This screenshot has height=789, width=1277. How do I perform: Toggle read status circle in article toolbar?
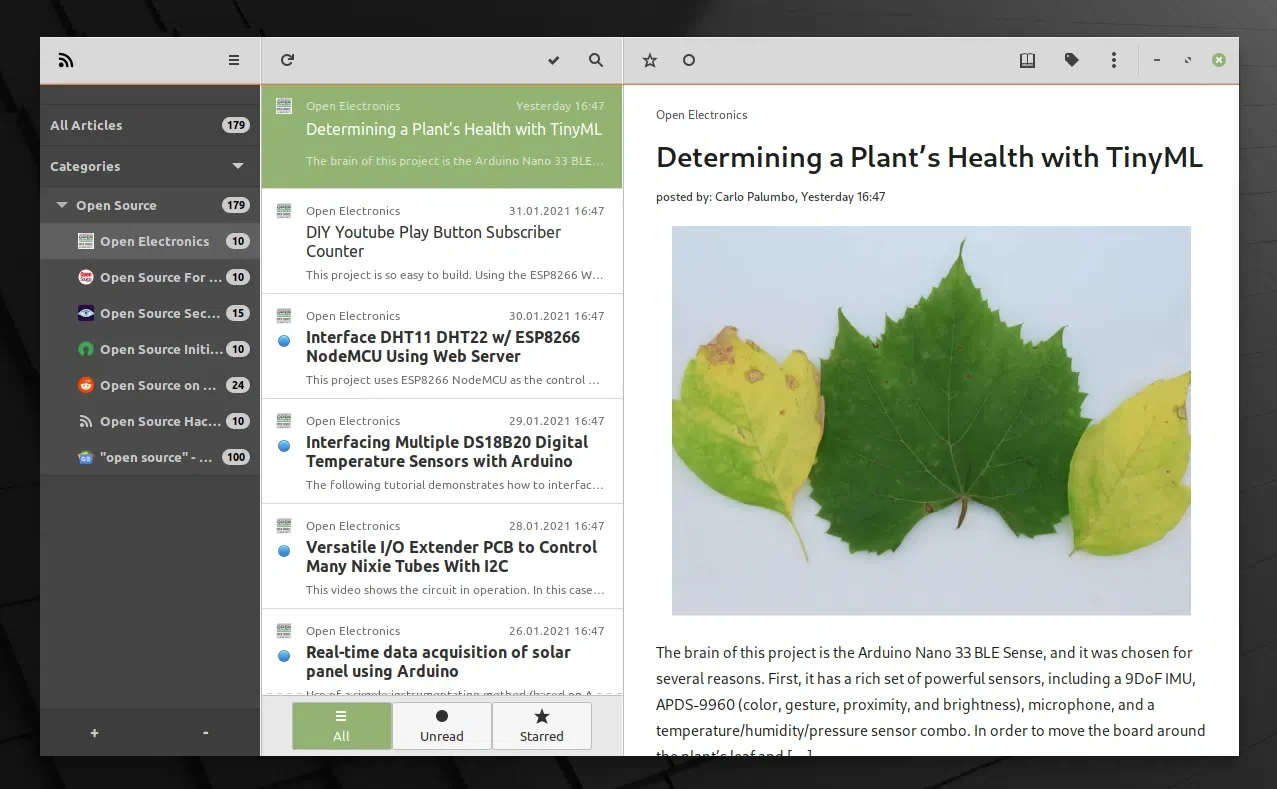(x=689, y=60)
